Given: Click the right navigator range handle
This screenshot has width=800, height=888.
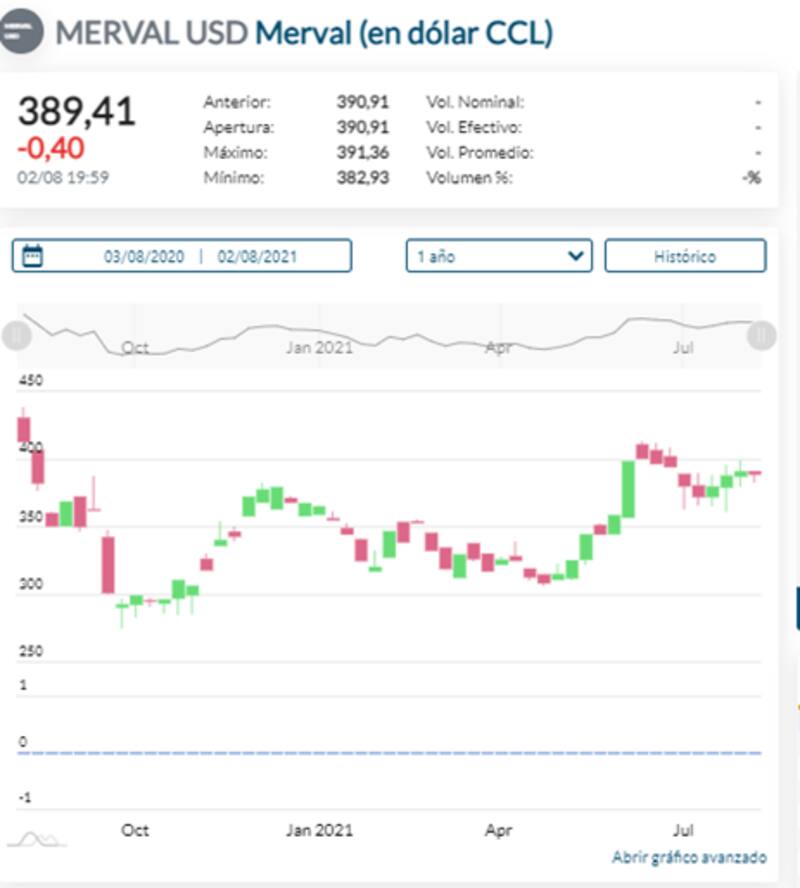Looking at the screenshot, I should pos(762,335).
